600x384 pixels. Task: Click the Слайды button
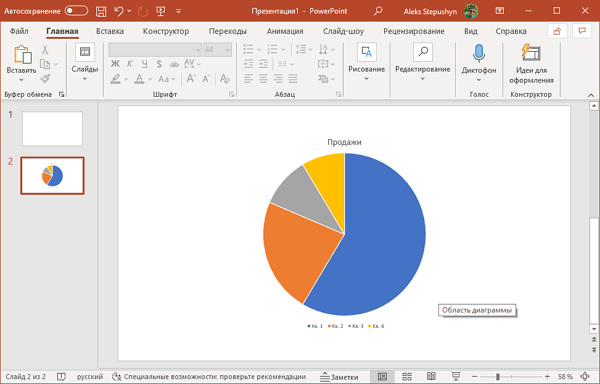click(85, 63)
